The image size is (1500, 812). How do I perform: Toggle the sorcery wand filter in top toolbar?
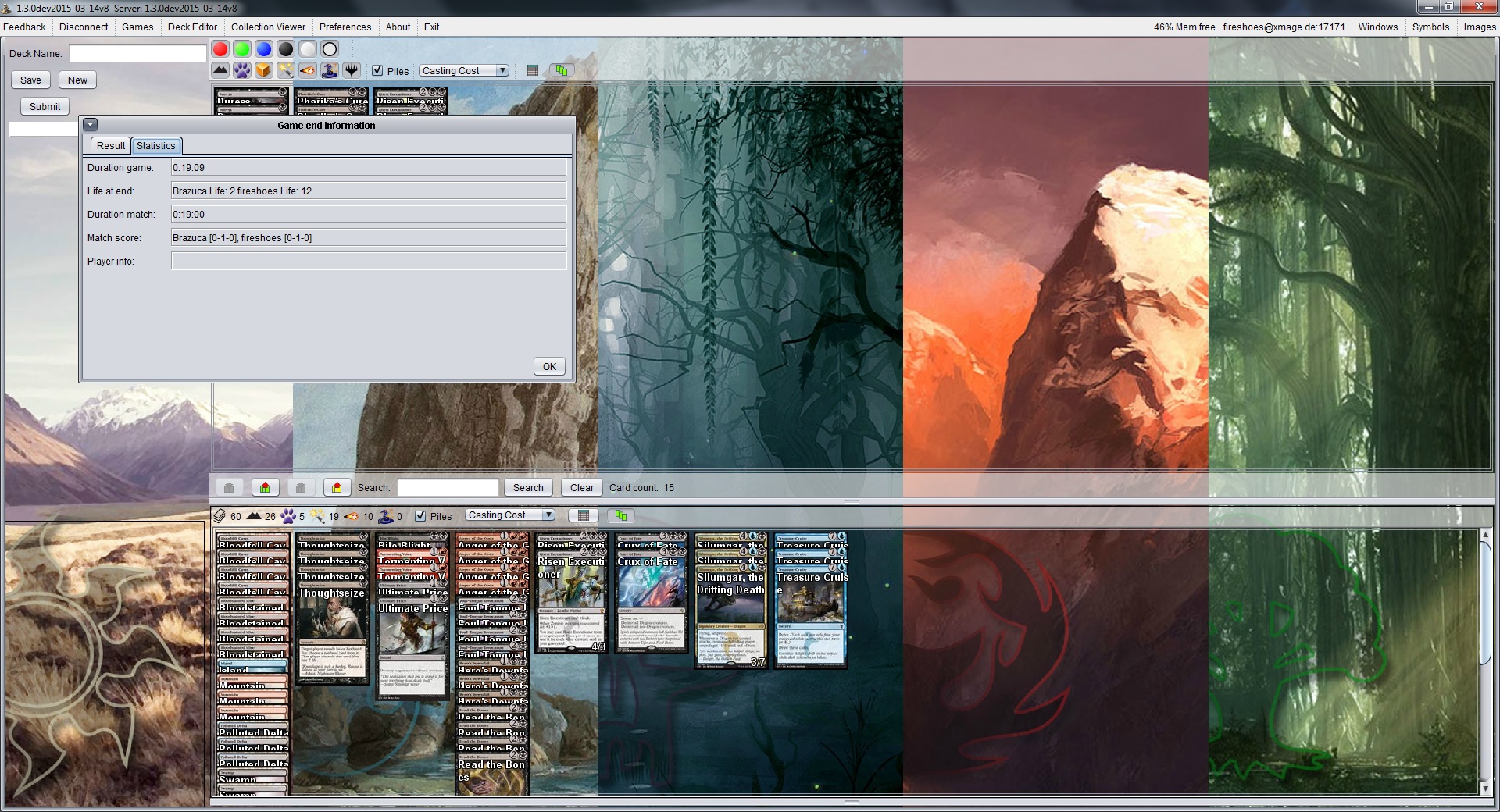tap(286, 70)
